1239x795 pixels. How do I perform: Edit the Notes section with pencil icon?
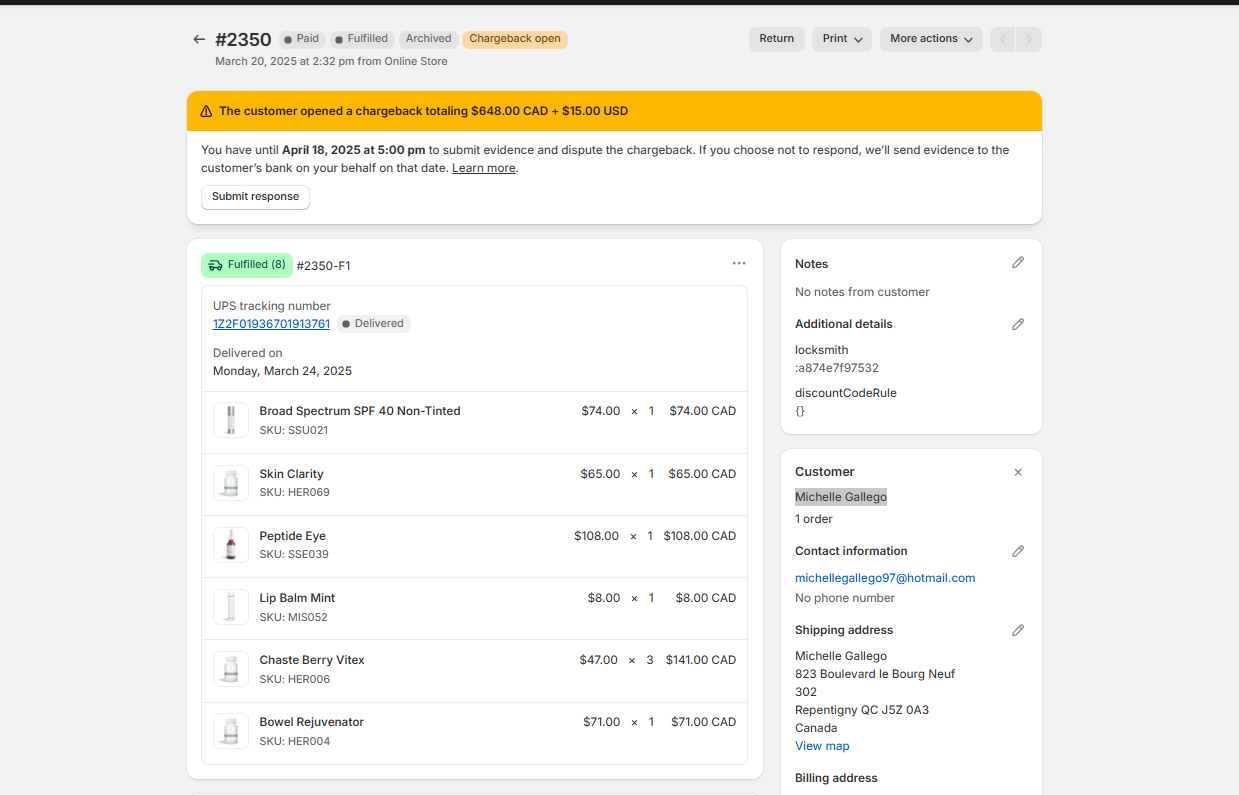[1018, 263]
